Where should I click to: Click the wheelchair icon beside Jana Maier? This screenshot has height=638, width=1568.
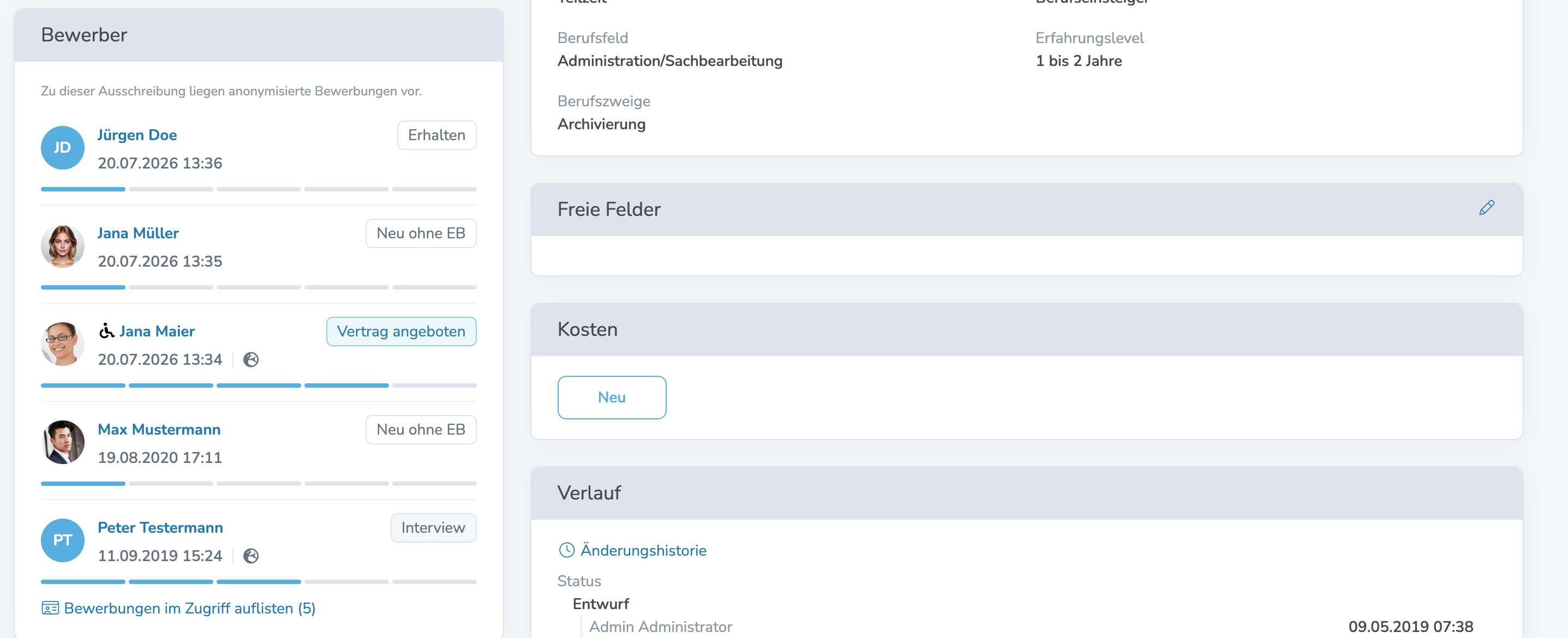(x=106, y=331)
